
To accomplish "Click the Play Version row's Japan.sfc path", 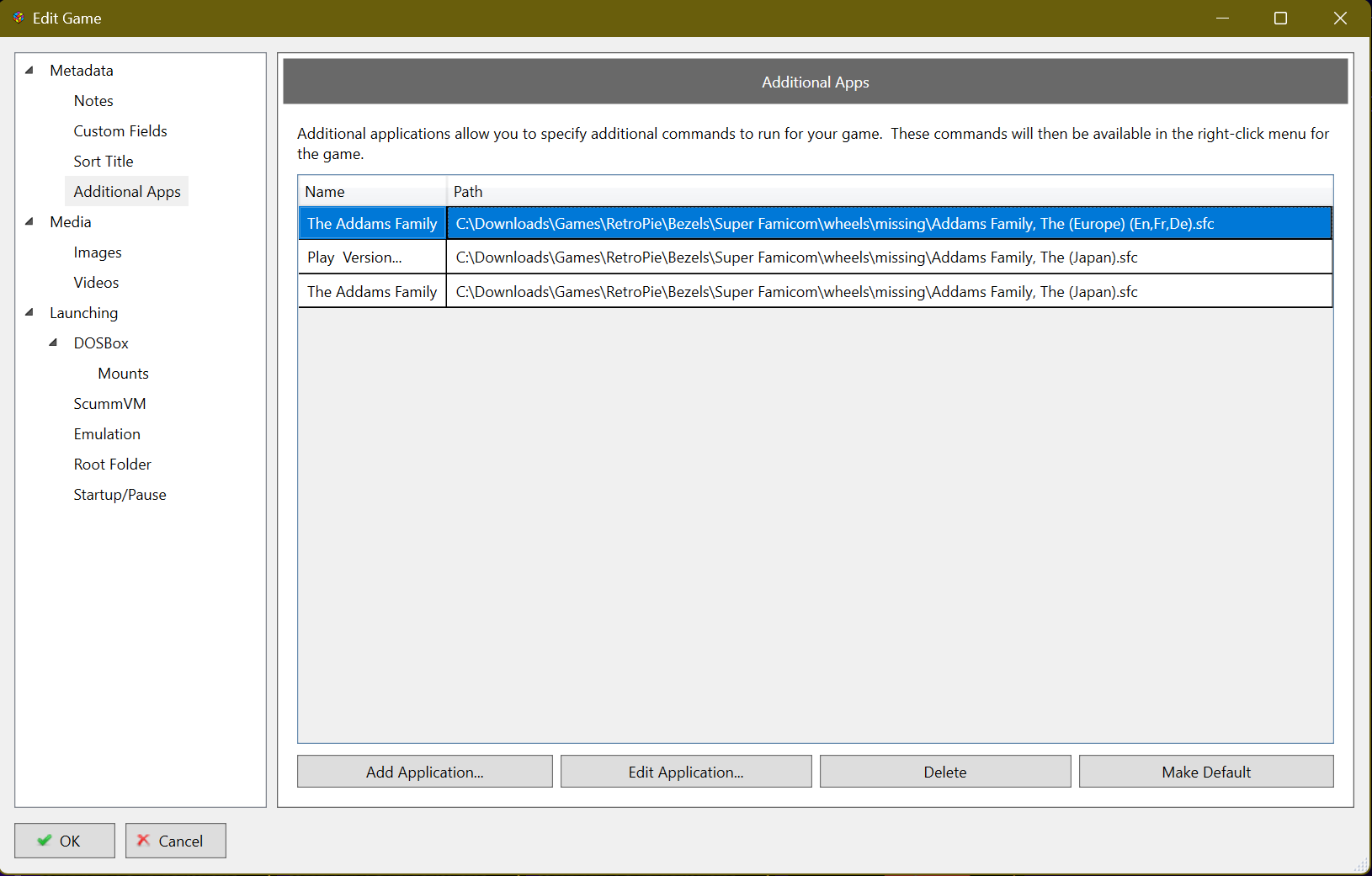I will pos(890,257).
